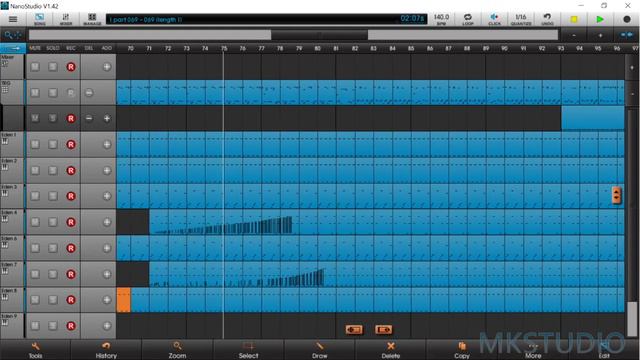Select the Eden 1 instrument track header

pos(12,144)
